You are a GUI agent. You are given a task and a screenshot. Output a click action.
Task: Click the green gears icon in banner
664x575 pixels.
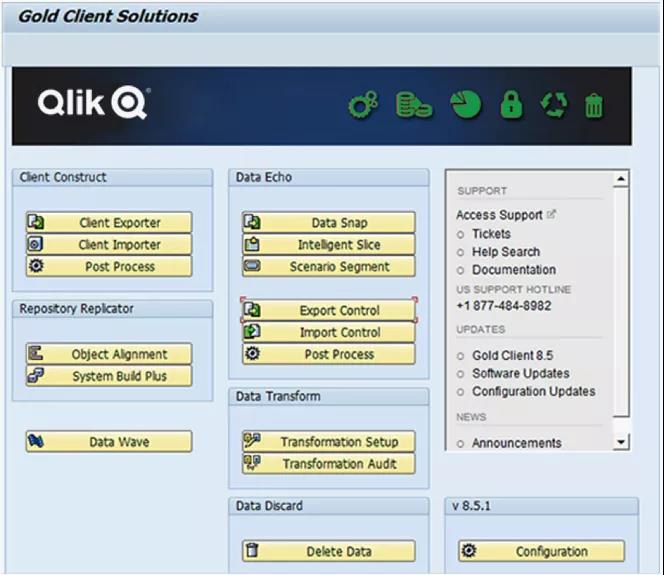(x=363, y=105)
